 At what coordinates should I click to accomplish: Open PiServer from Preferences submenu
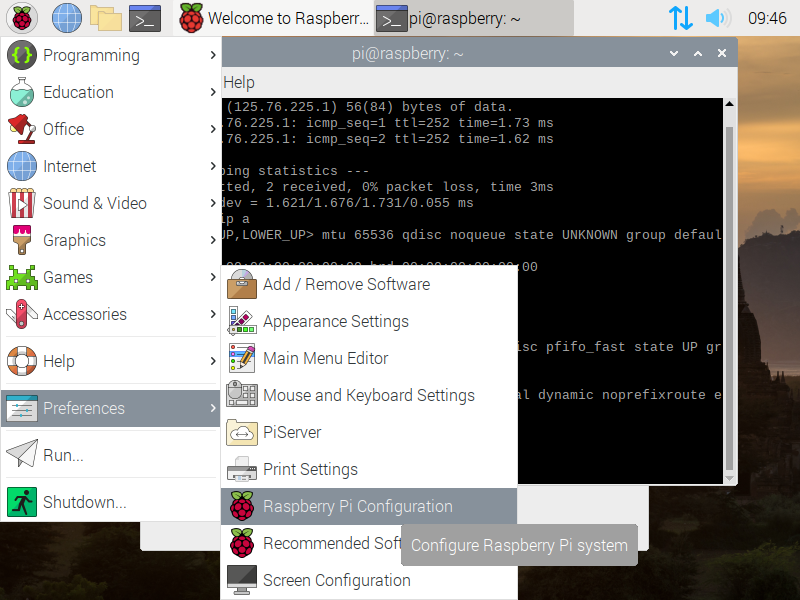coord(369,432)
